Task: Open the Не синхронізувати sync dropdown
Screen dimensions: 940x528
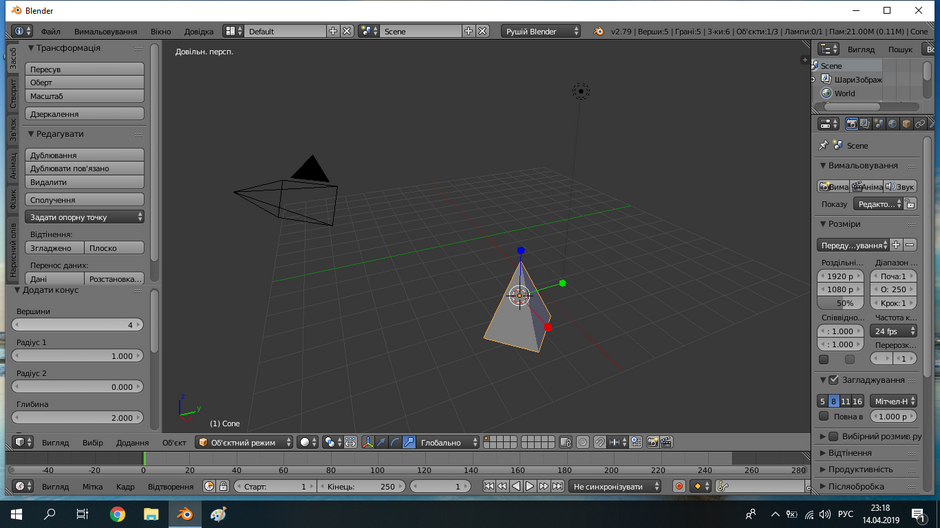Action: [x=615, y=486]
